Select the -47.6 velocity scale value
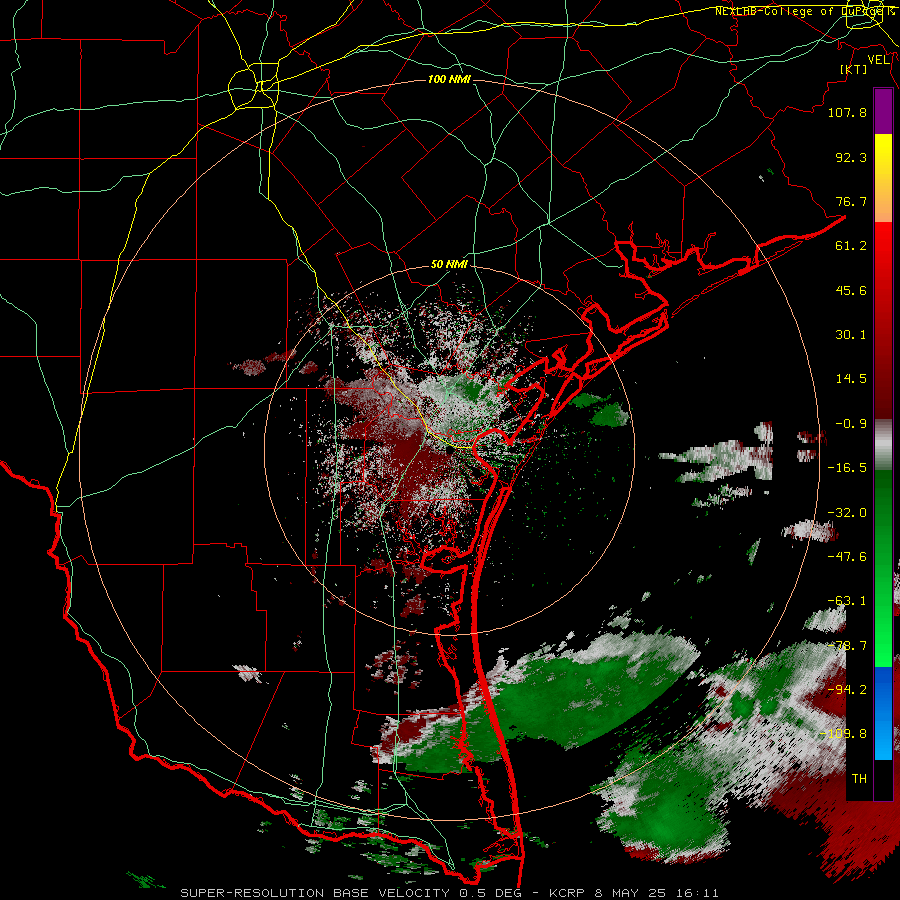Screen dimensions: 900x900 click(x=847, y=557)
